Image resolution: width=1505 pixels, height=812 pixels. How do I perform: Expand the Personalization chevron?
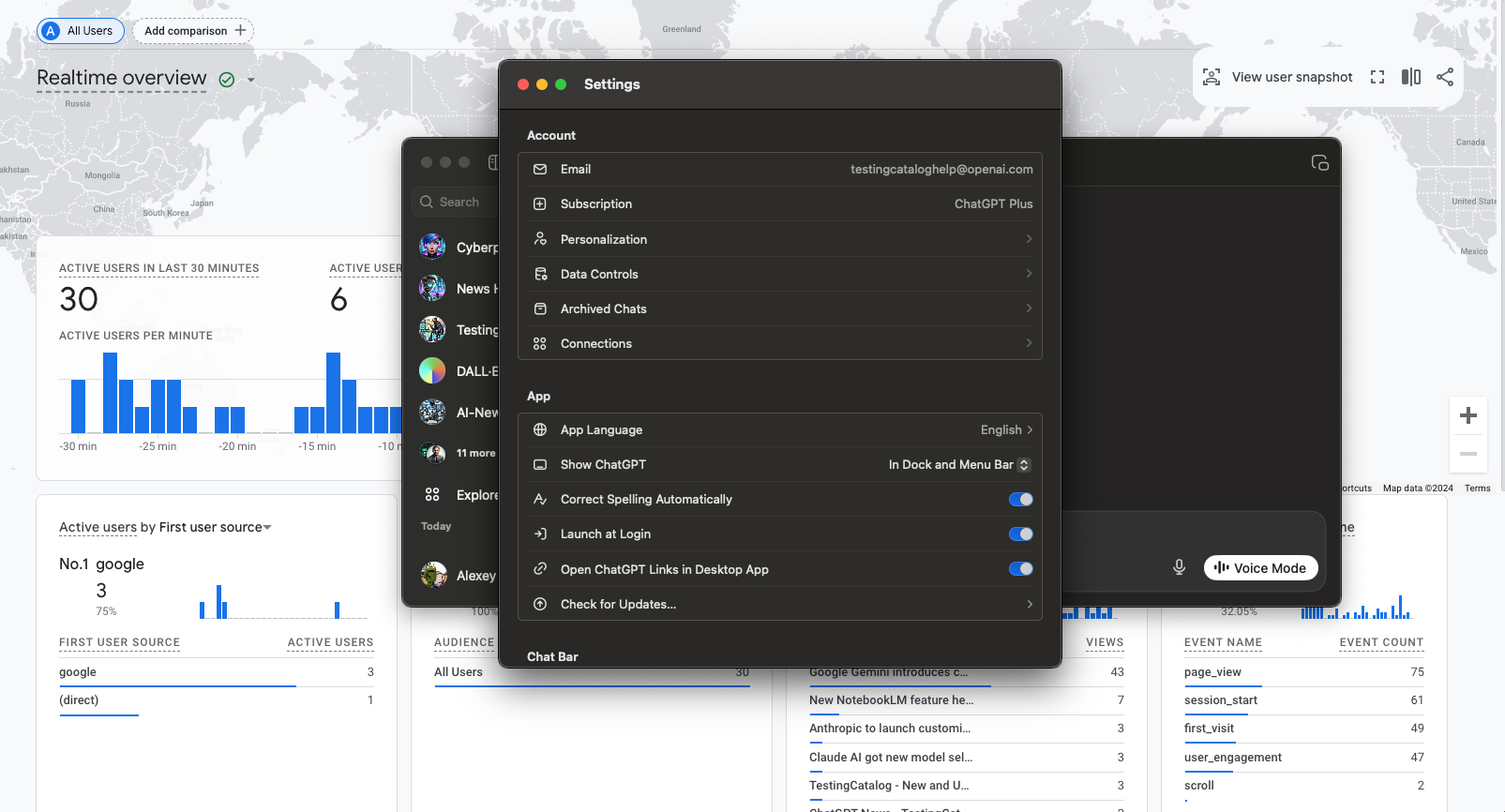[x=1029, y=239]
